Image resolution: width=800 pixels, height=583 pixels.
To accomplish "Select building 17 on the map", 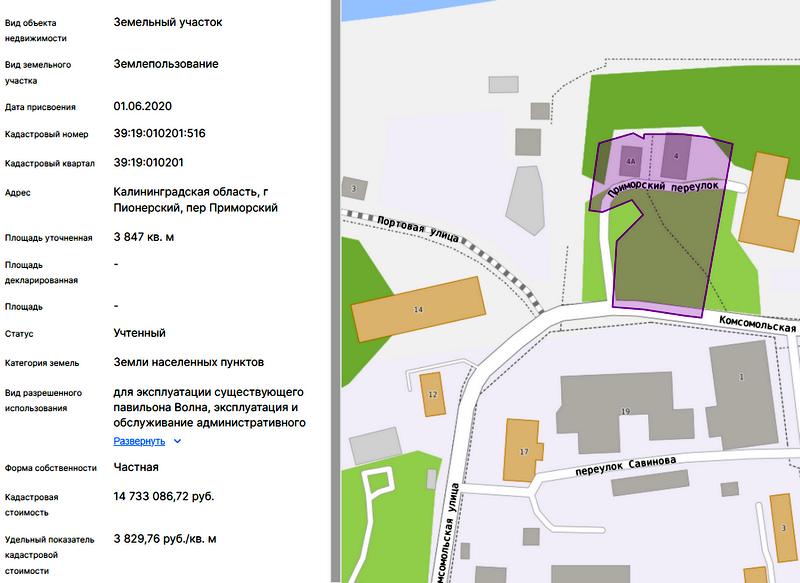I will point(522,451).
